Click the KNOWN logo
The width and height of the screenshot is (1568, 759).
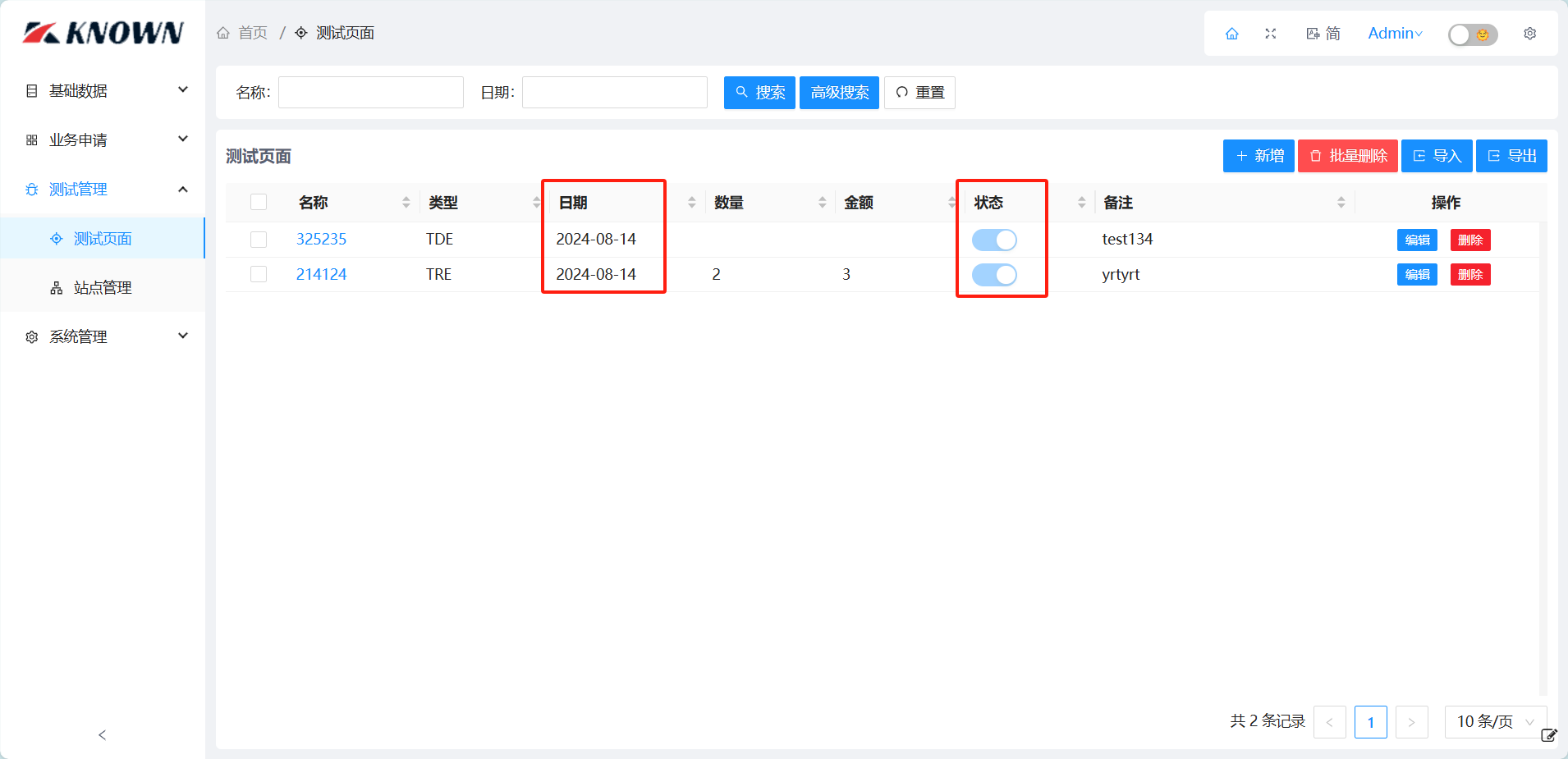(103, 33)
